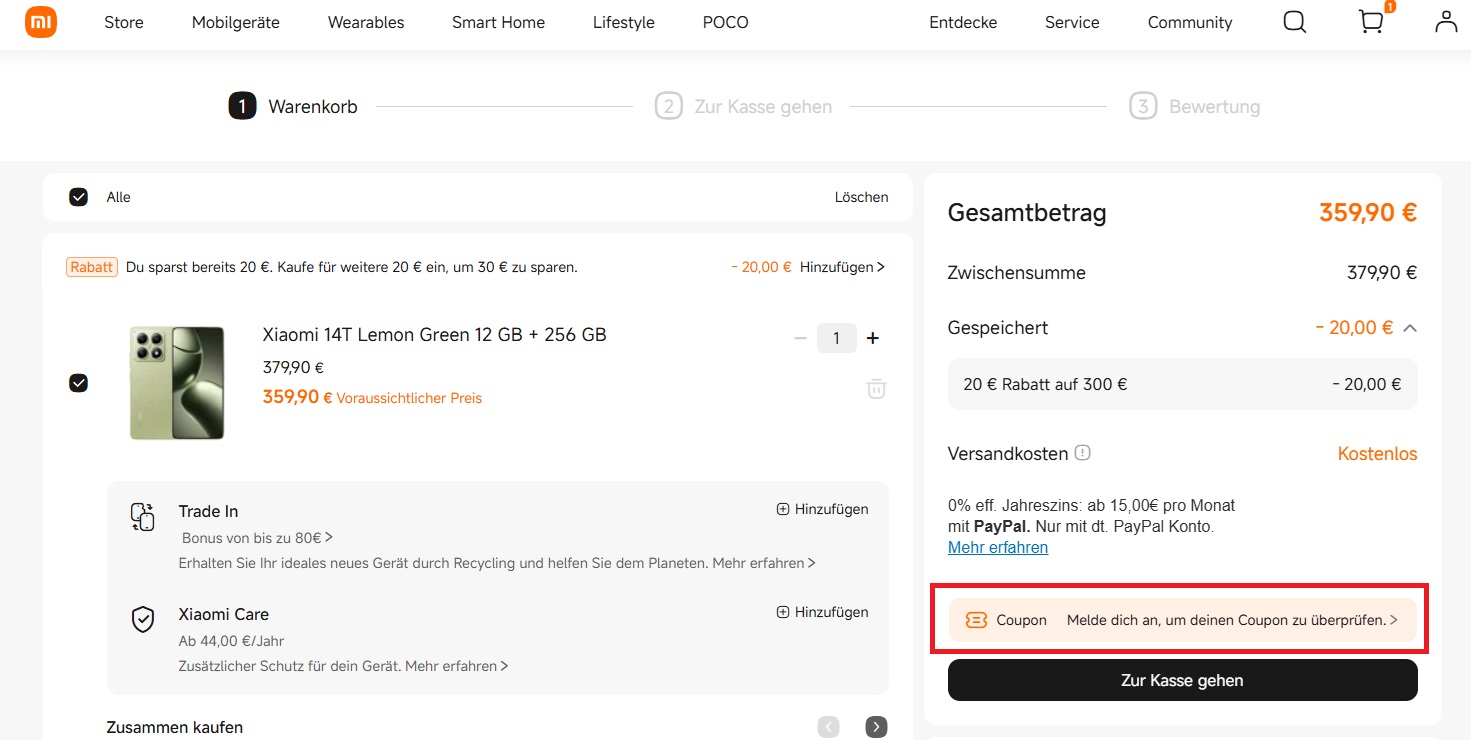The width and height of the screenshot is (1471, 740).
Task: Open Xiaomi Care Mehr erfahren link
Action: (x=457, y=666)
